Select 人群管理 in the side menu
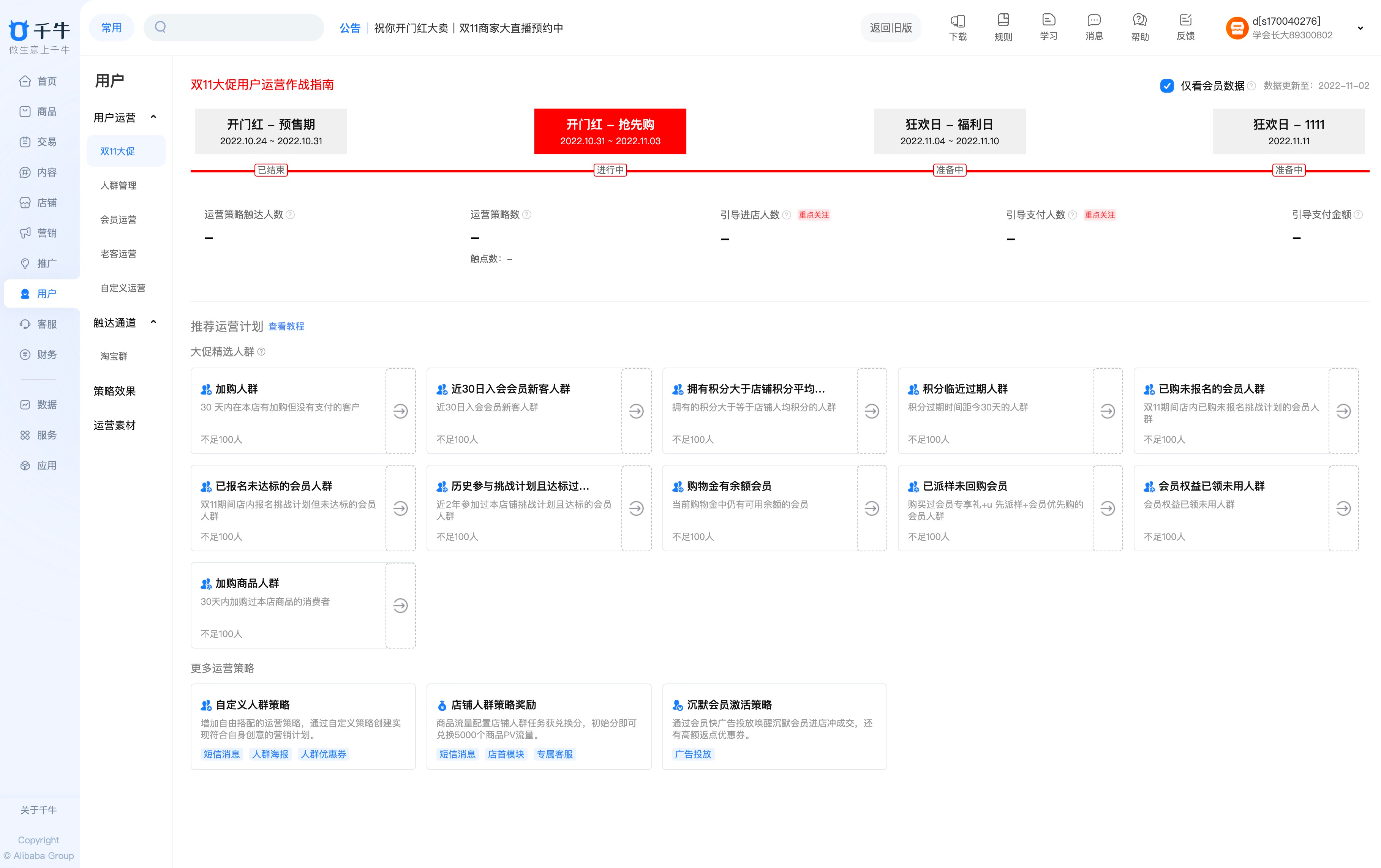1381x868 pixels. coord(118,185)
